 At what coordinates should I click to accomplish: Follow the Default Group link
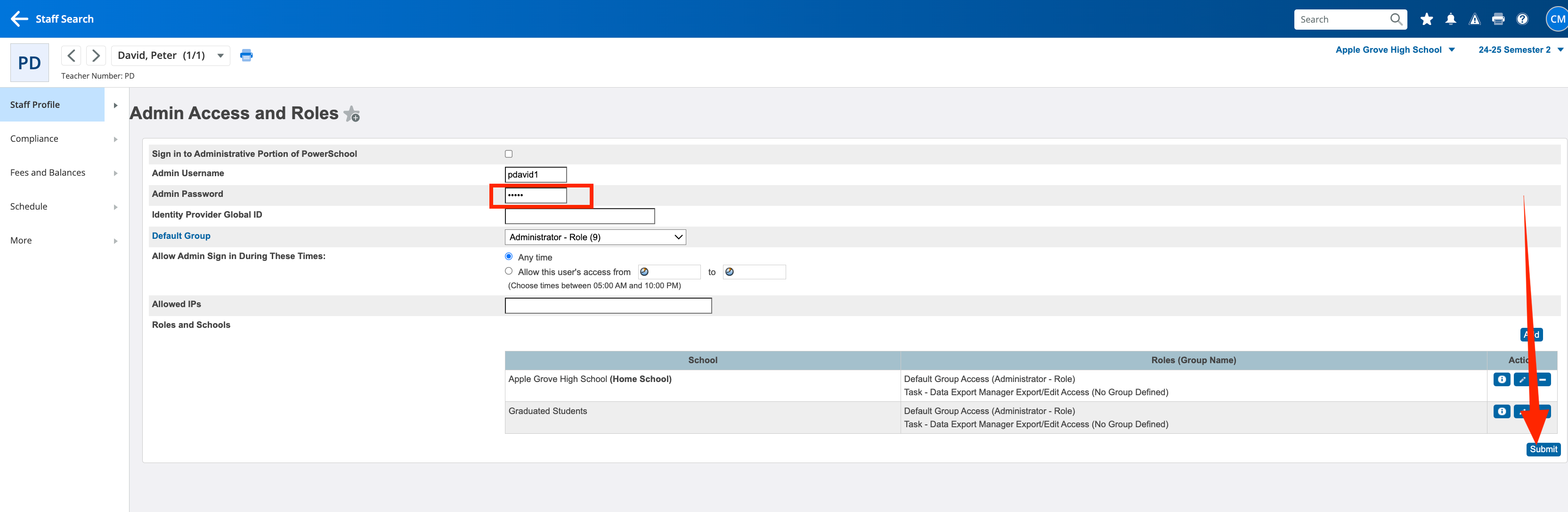click(181, 236)
